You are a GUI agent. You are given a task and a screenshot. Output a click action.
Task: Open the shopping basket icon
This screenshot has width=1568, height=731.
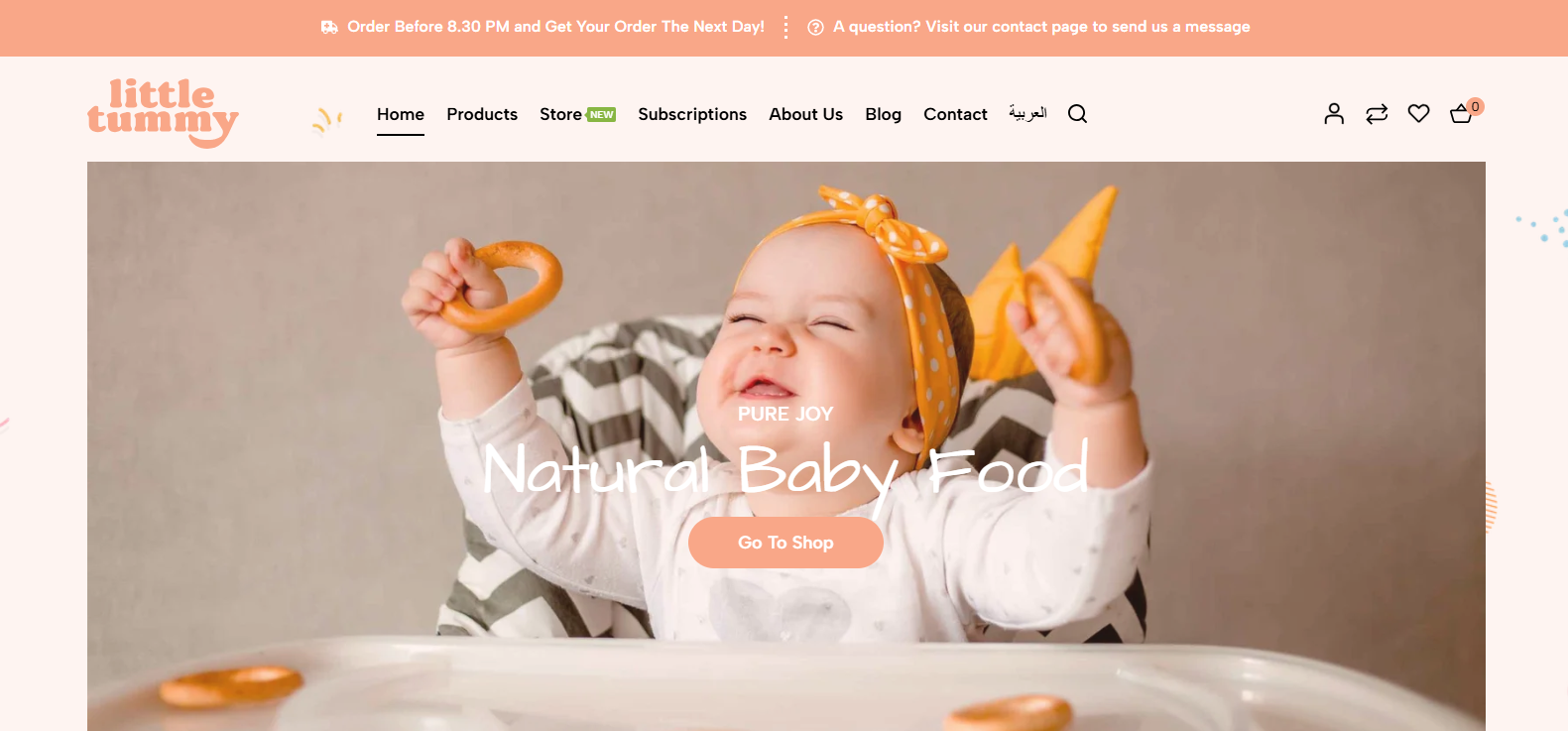pyautogui.click(x=1461, y=114)
